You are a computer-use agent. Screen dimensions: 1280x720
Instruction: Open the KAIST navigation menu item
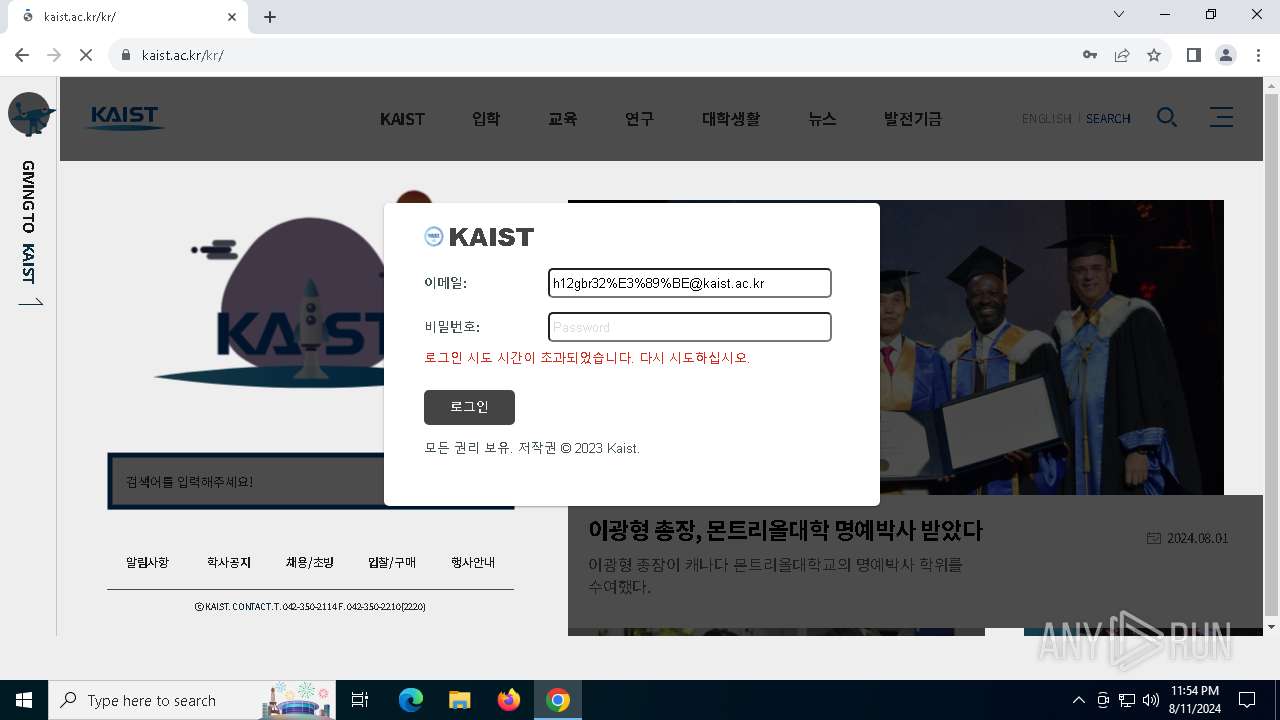click(x=402, y=119)
